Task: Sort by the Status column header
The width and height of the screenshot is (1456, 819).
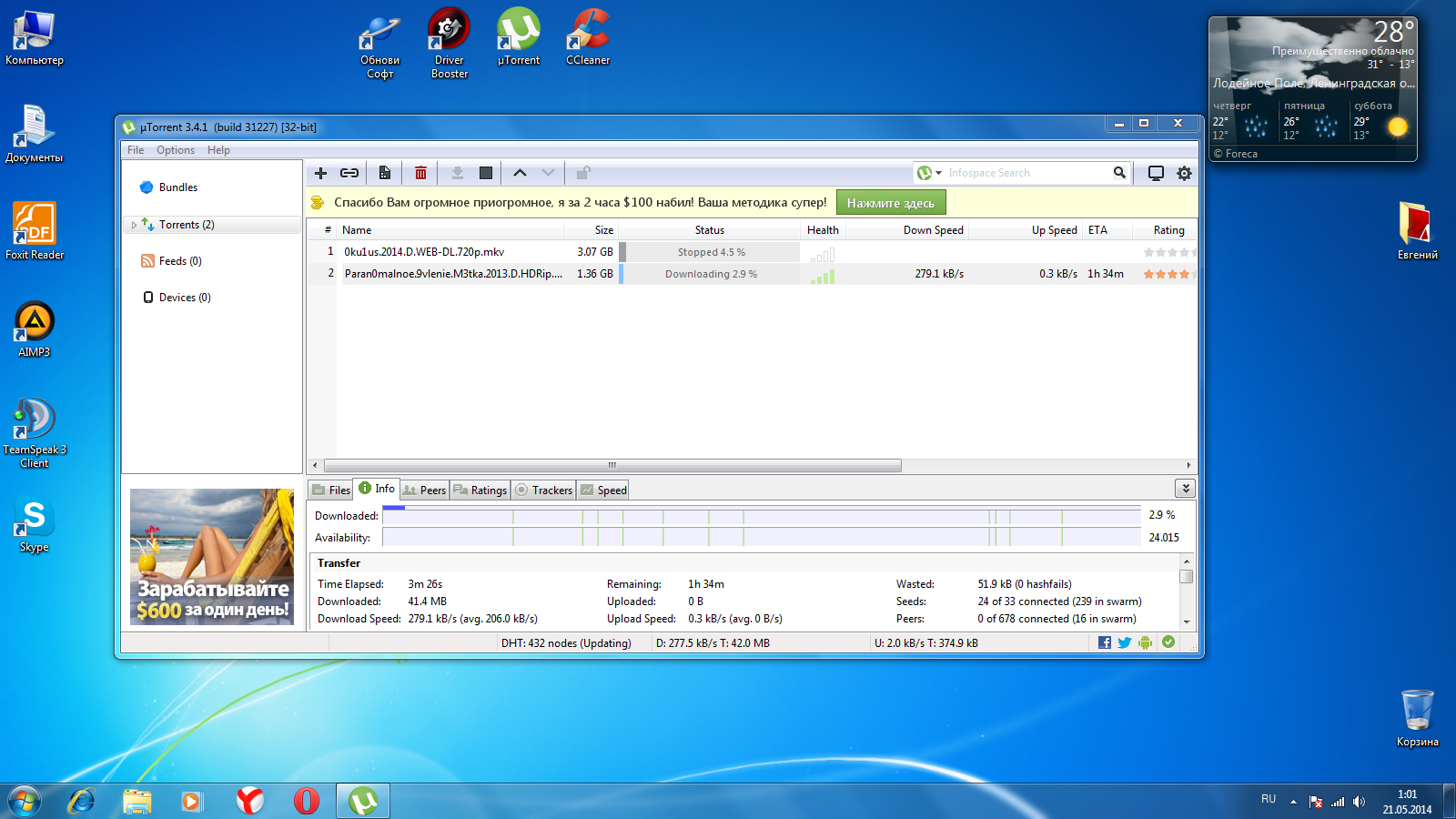Action: (710, 230)
